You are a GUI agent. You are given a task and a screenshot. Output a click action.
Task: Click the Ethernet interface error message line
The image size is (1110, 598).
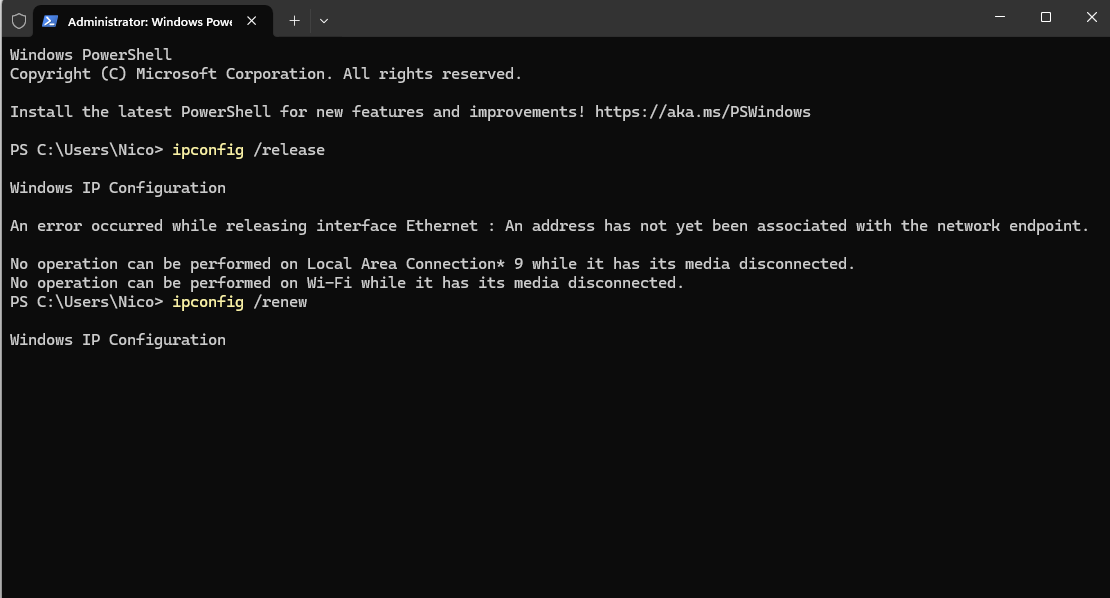pyautogui.click(x=548, y=225)
